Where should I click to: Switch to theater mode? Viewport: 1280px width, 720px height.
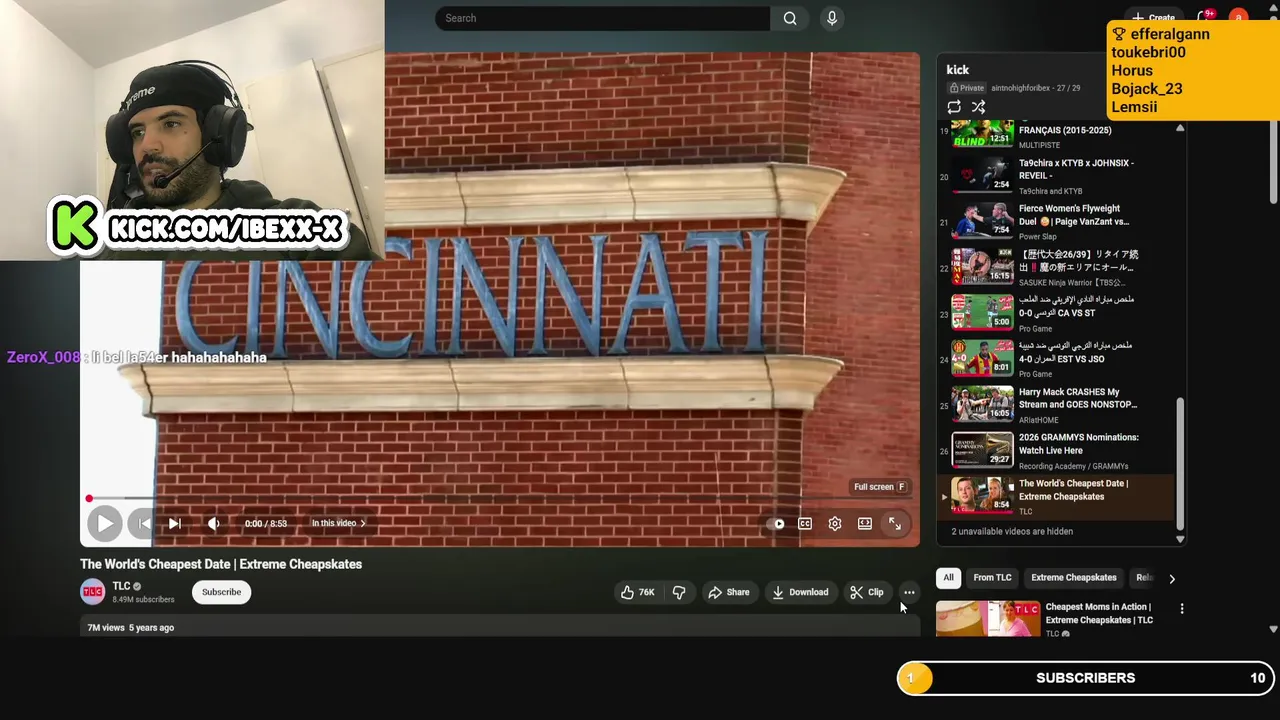pos(865,523)
